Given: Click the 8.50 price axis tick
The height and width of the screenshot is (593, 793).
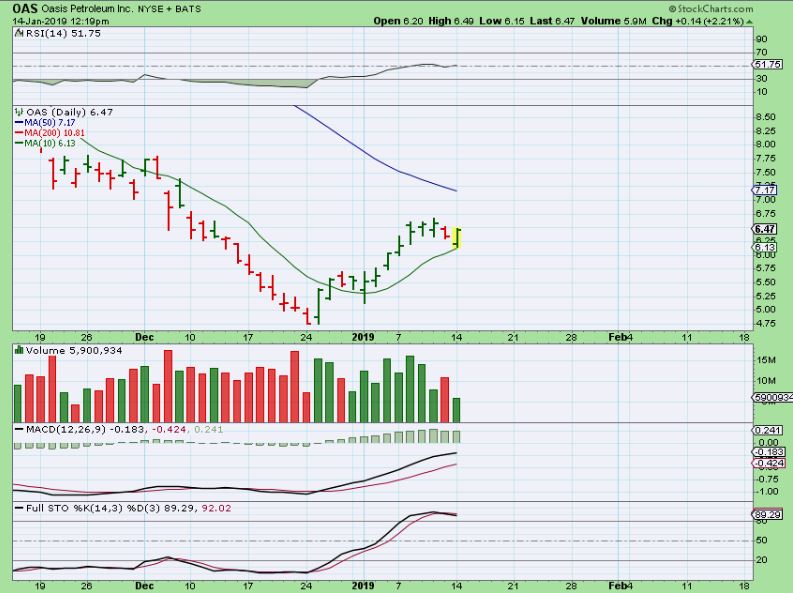Looking at the screenshot, I should pos(765,117).
